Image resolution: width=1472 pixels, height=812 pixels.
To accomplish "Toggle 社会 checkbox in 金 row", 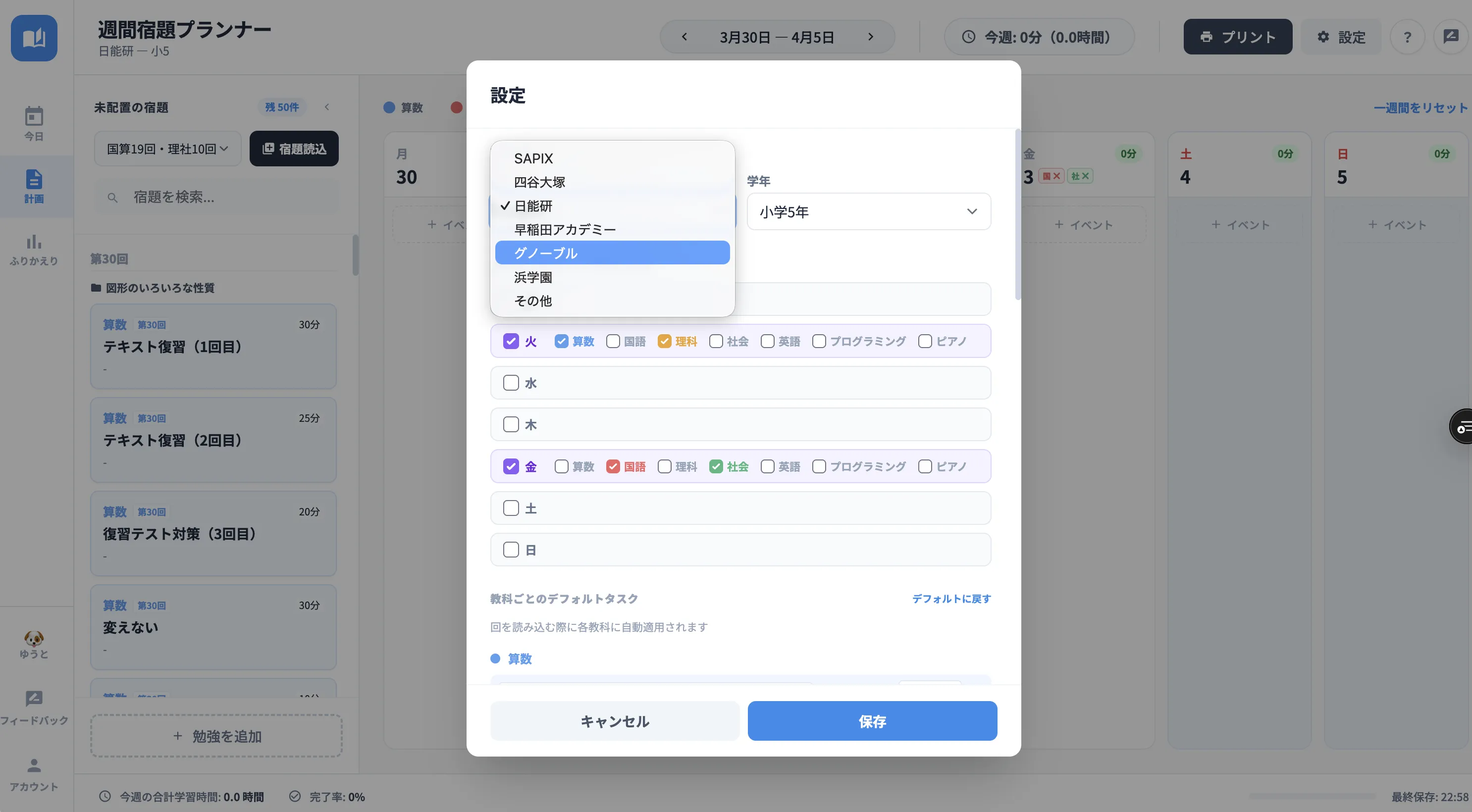I will point(716,466).
